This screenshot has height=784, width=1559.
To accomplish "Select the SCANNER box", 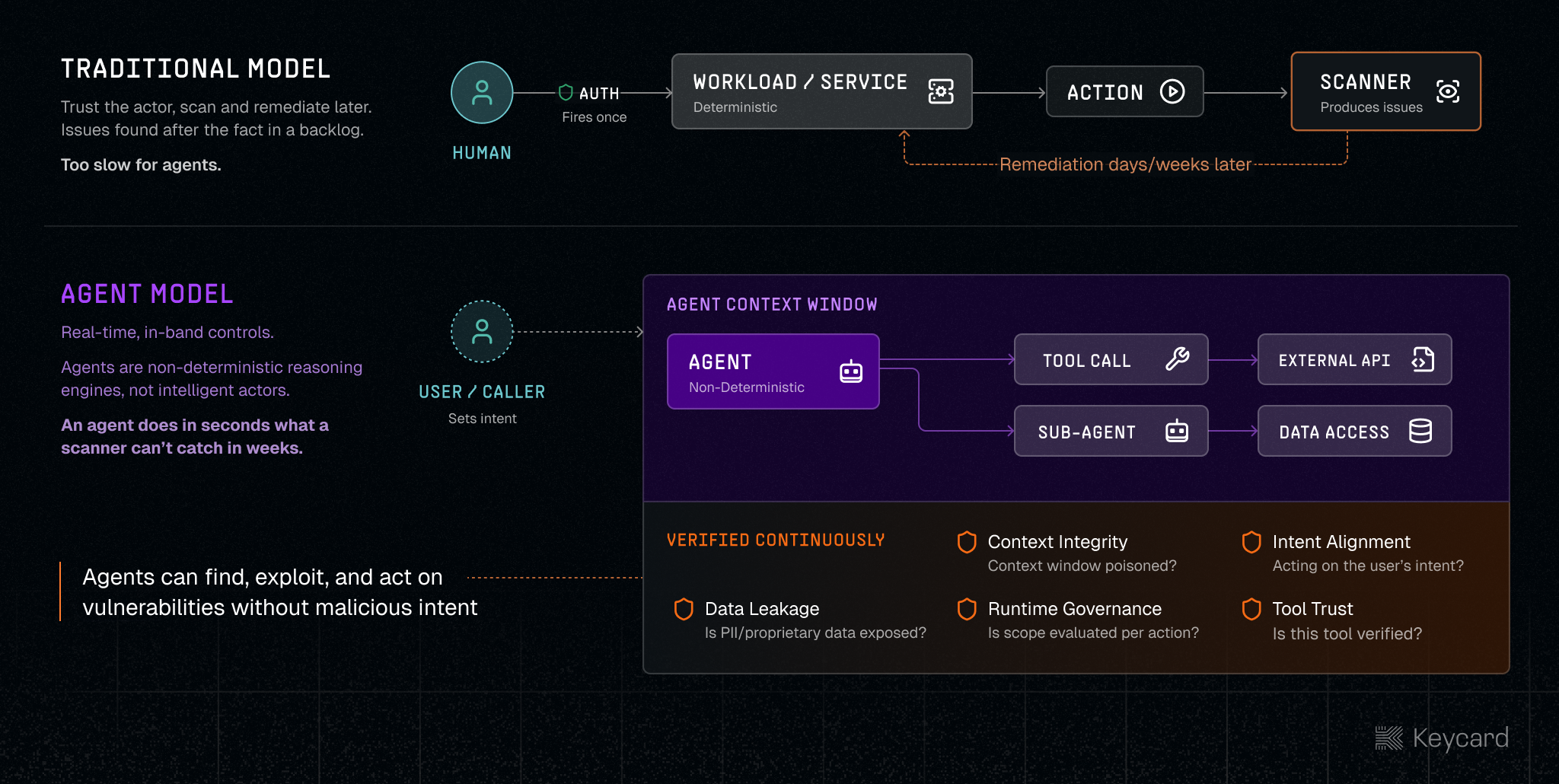I will [x=1386, y=91].
